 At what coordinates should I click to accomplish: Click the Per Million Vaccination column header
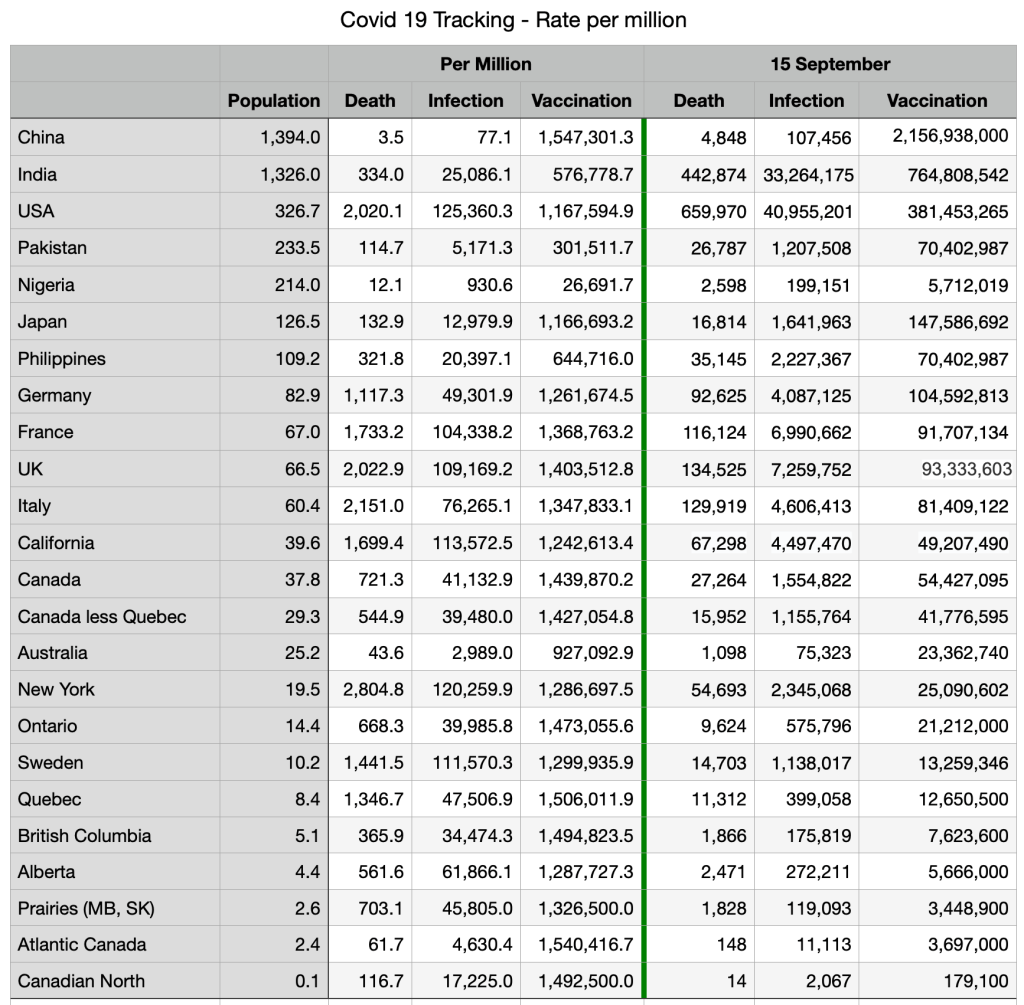point(581,101)
